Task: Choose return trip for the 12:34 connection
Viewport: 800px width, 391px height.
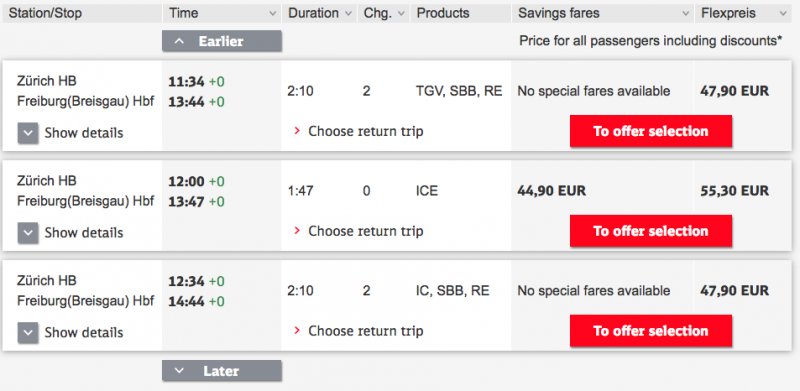Action: tap(359, 331)
